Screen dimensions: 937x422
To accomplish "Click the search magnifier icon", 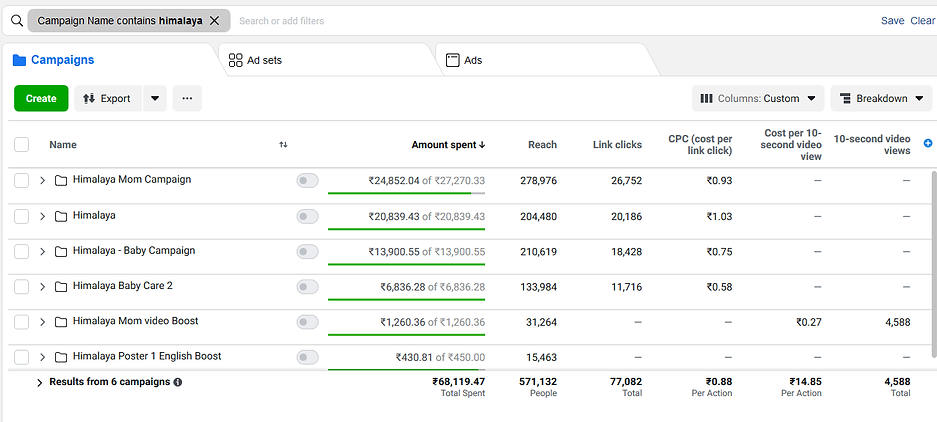I will (16, 20).
